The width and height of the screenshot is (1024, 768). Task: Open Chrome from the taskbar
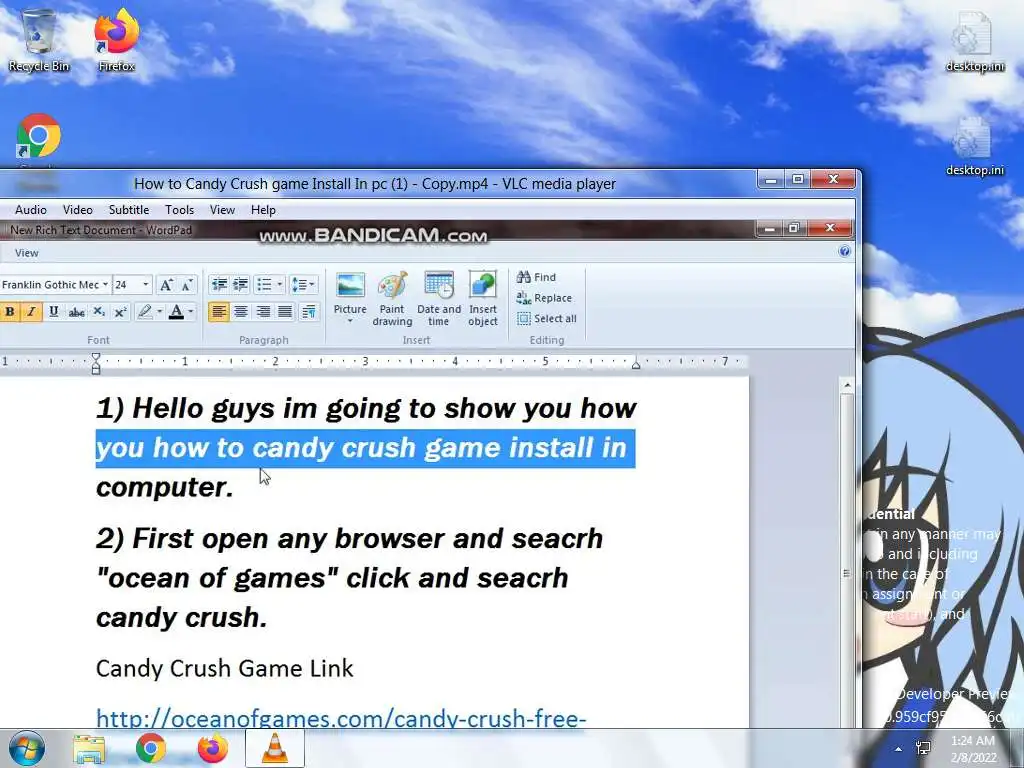151,749
